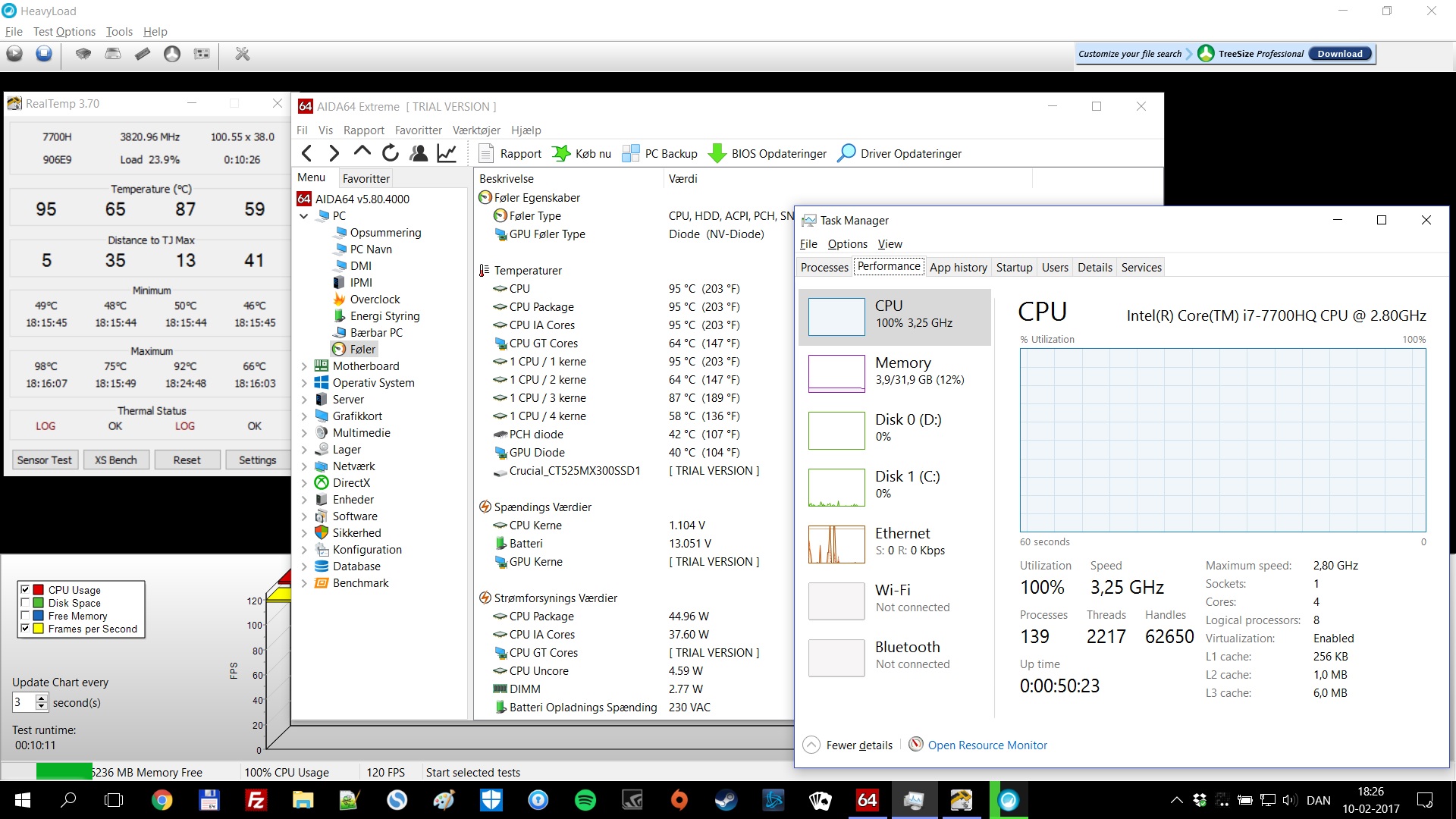The image size is (1456, 819).
Task: Open Windows Start menu
Action: point(22,800)
